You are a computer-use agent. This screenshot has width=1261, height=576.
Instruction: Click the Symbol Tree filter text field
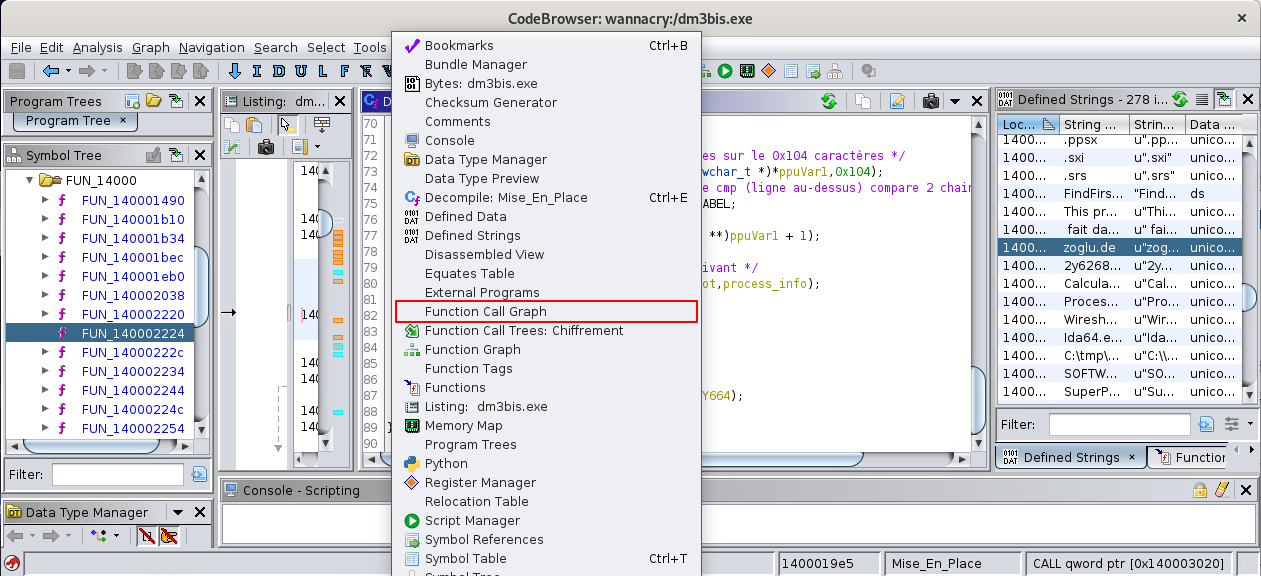[x=118, y=474]
